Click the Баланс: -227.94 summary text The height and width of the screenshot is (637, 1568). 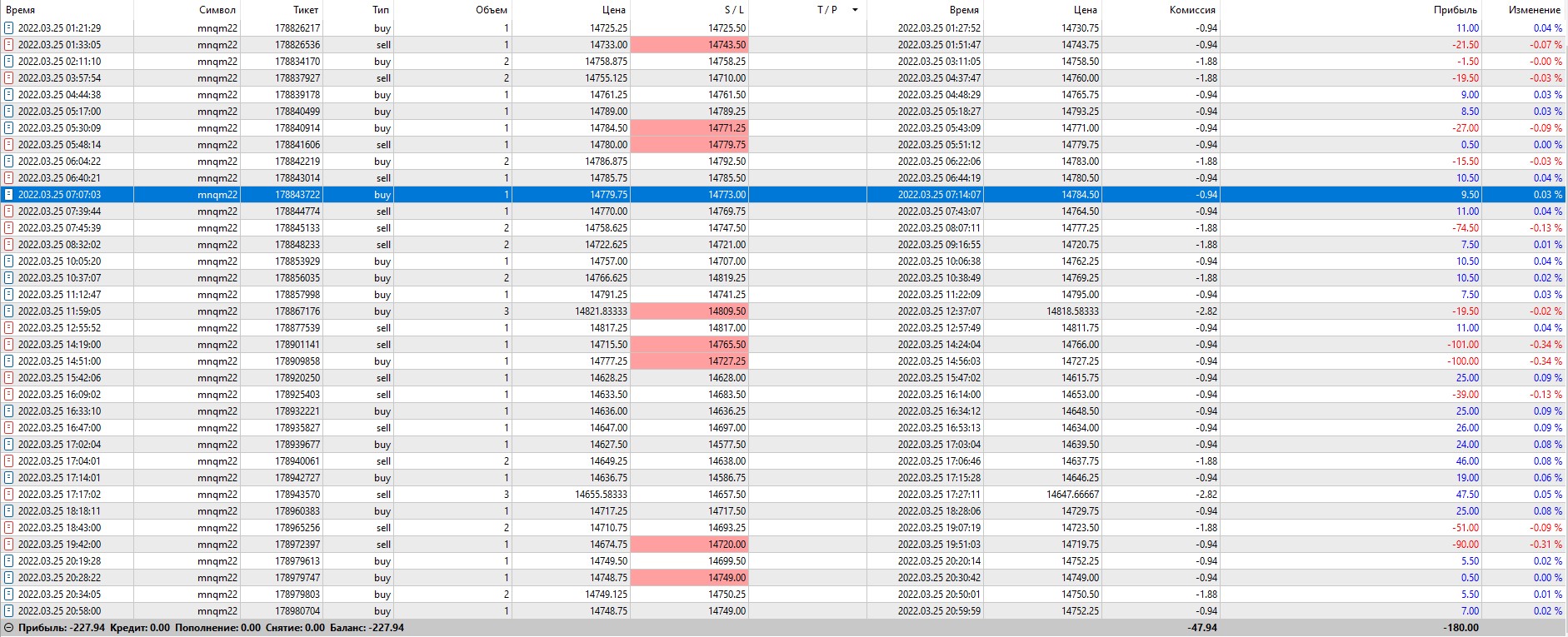tap(367, 628)
